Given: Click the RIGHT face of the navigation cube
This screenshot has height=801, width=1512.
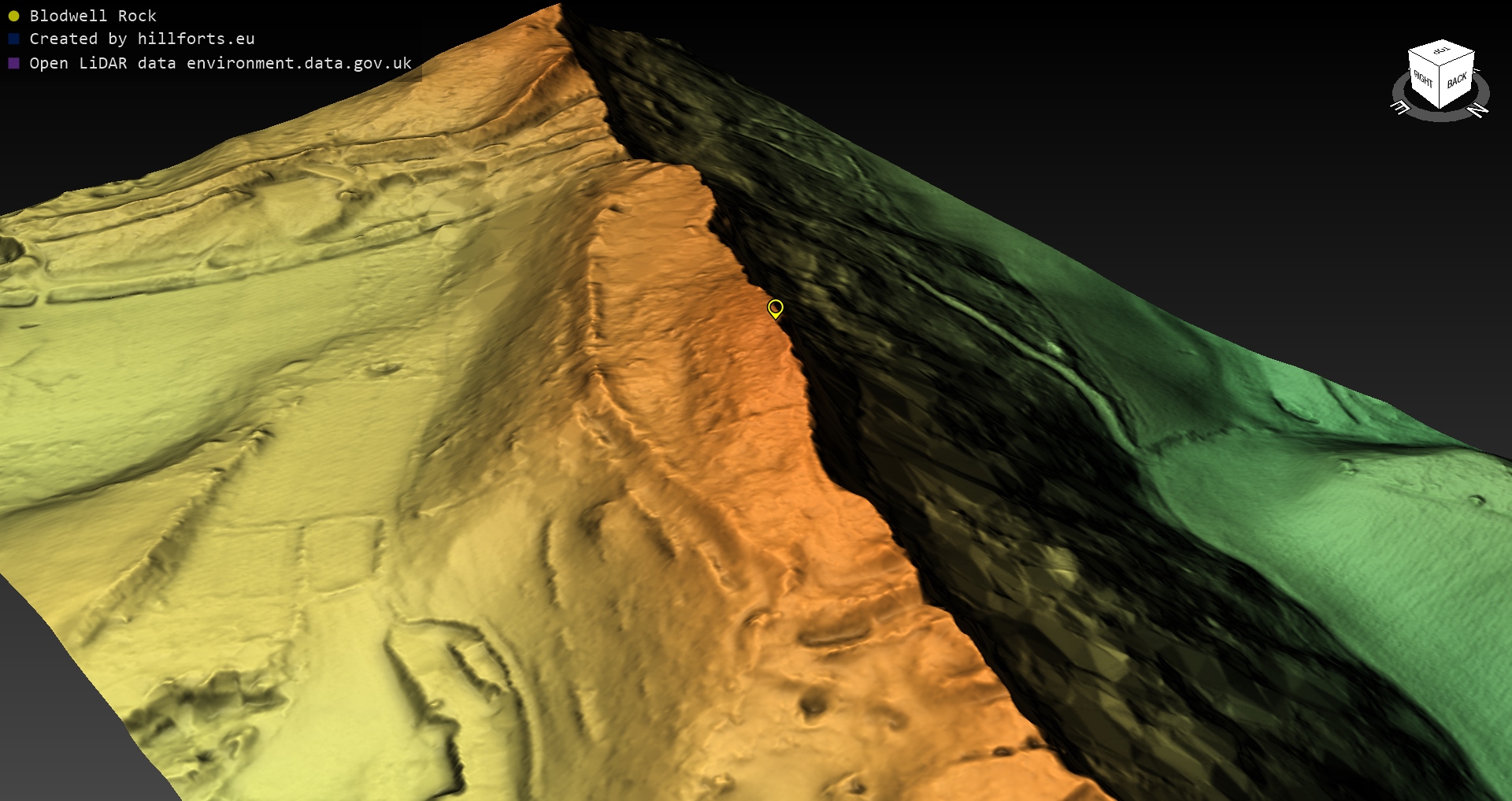Looking at the screenshot, I should (1424, 80).
